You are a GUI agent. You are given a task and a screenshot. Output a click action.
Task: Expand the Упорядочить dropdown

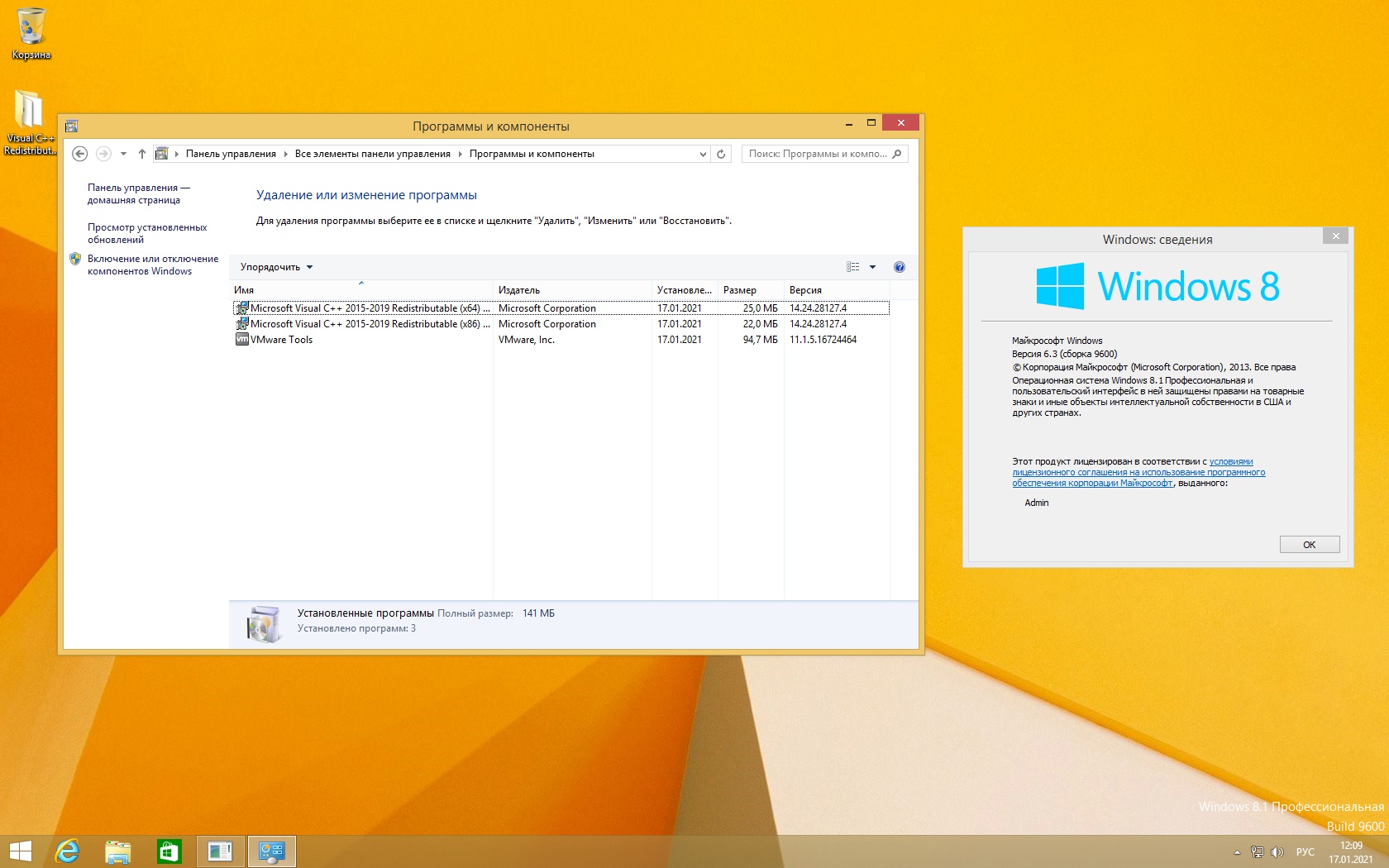(276, 267)
